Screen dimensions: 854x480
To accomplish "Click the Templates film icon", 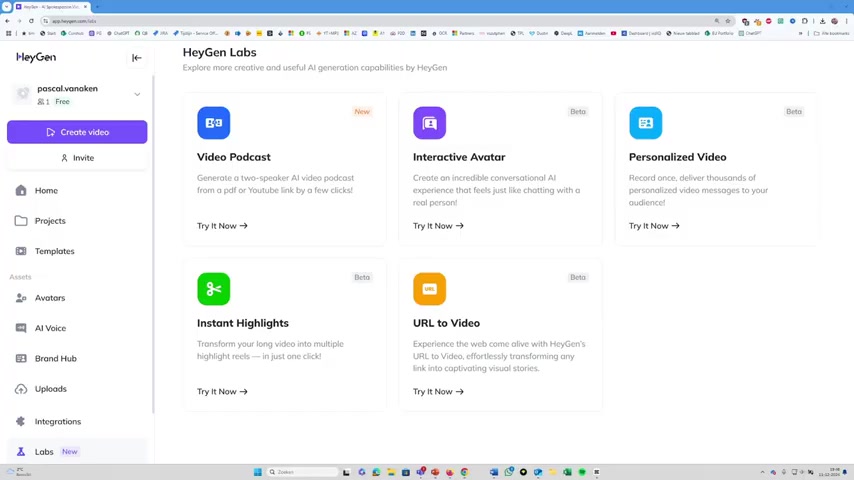I will [x=21, y=251].
